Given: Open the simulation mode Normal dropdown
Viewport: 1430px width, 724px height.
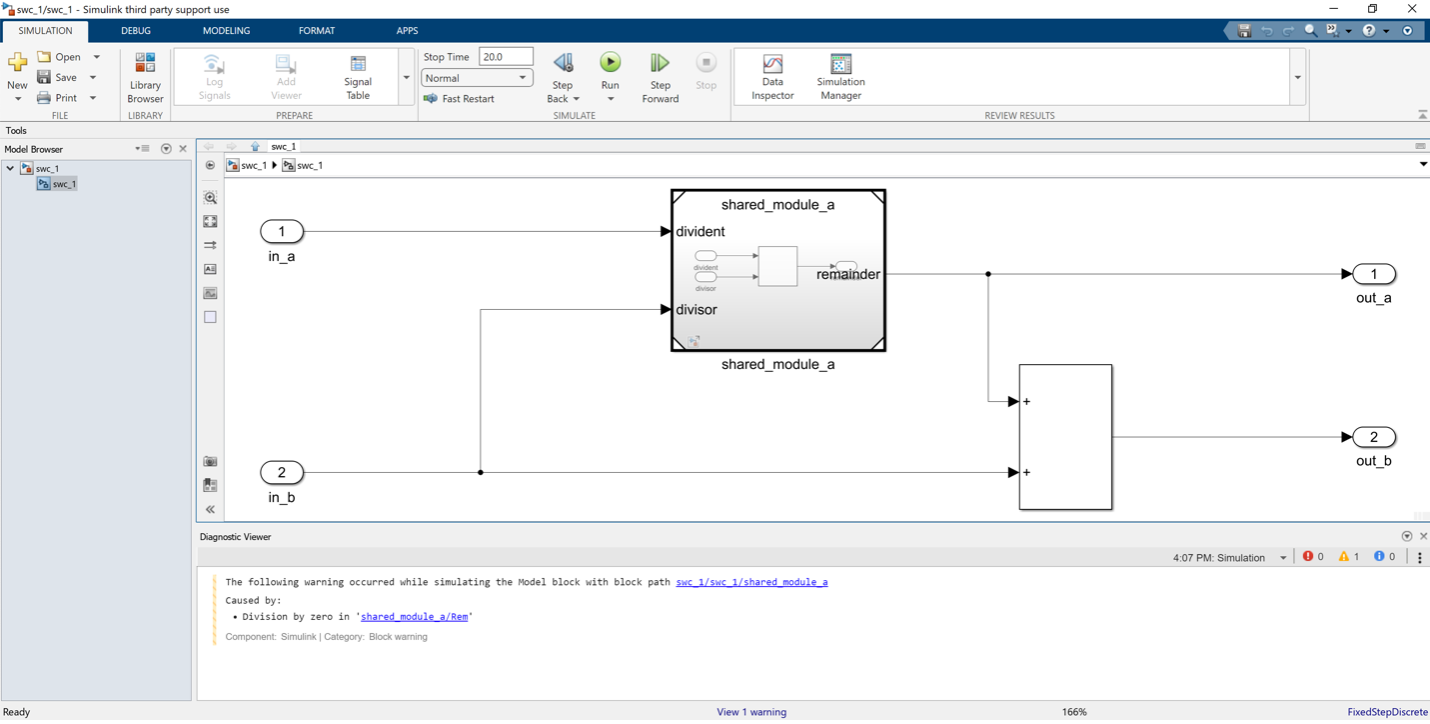Looking at the screenshot, I should coord(477,78).
